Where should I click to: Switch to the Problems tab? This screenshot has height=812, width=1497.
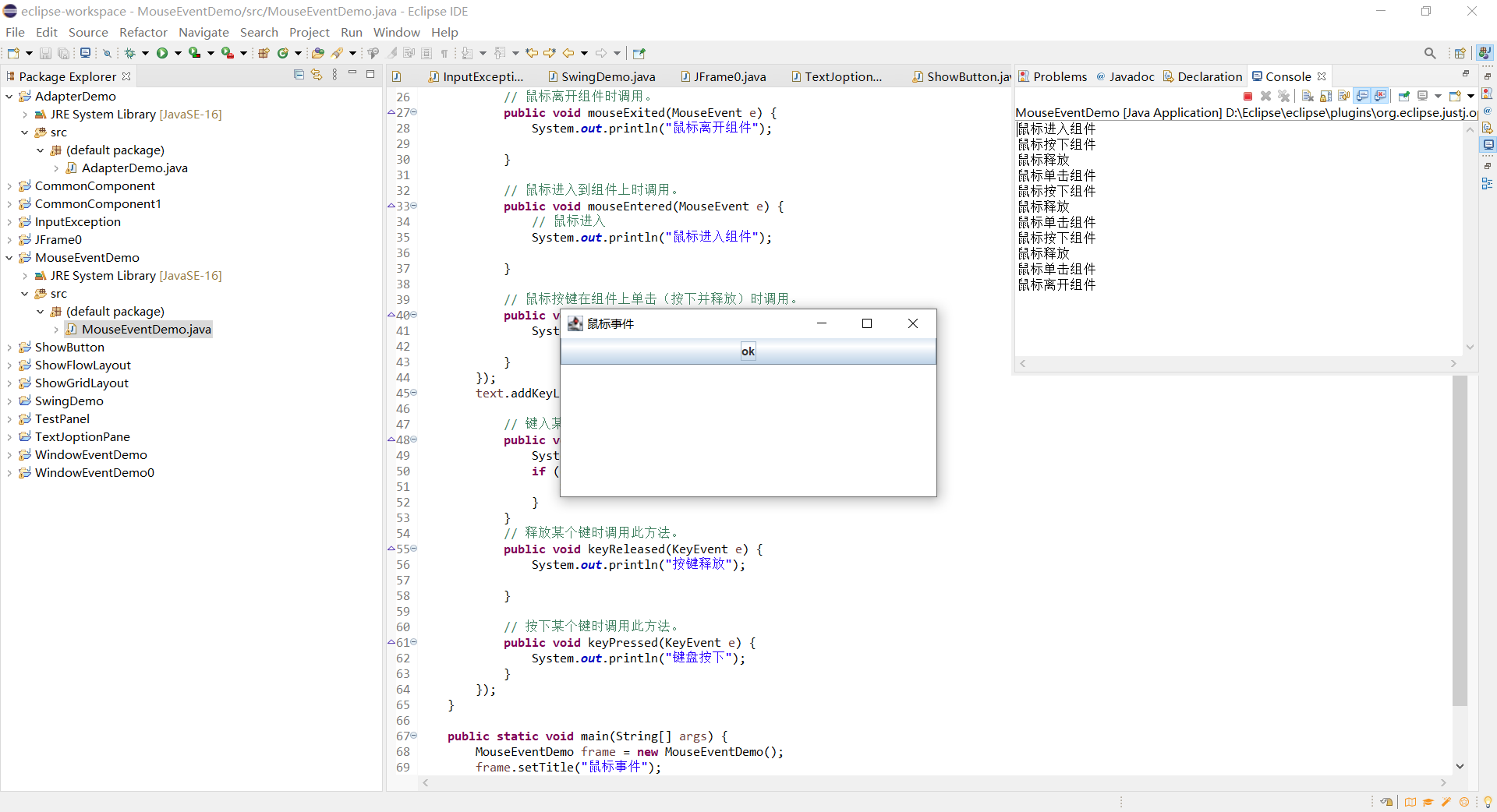(x=1053, y=76)
